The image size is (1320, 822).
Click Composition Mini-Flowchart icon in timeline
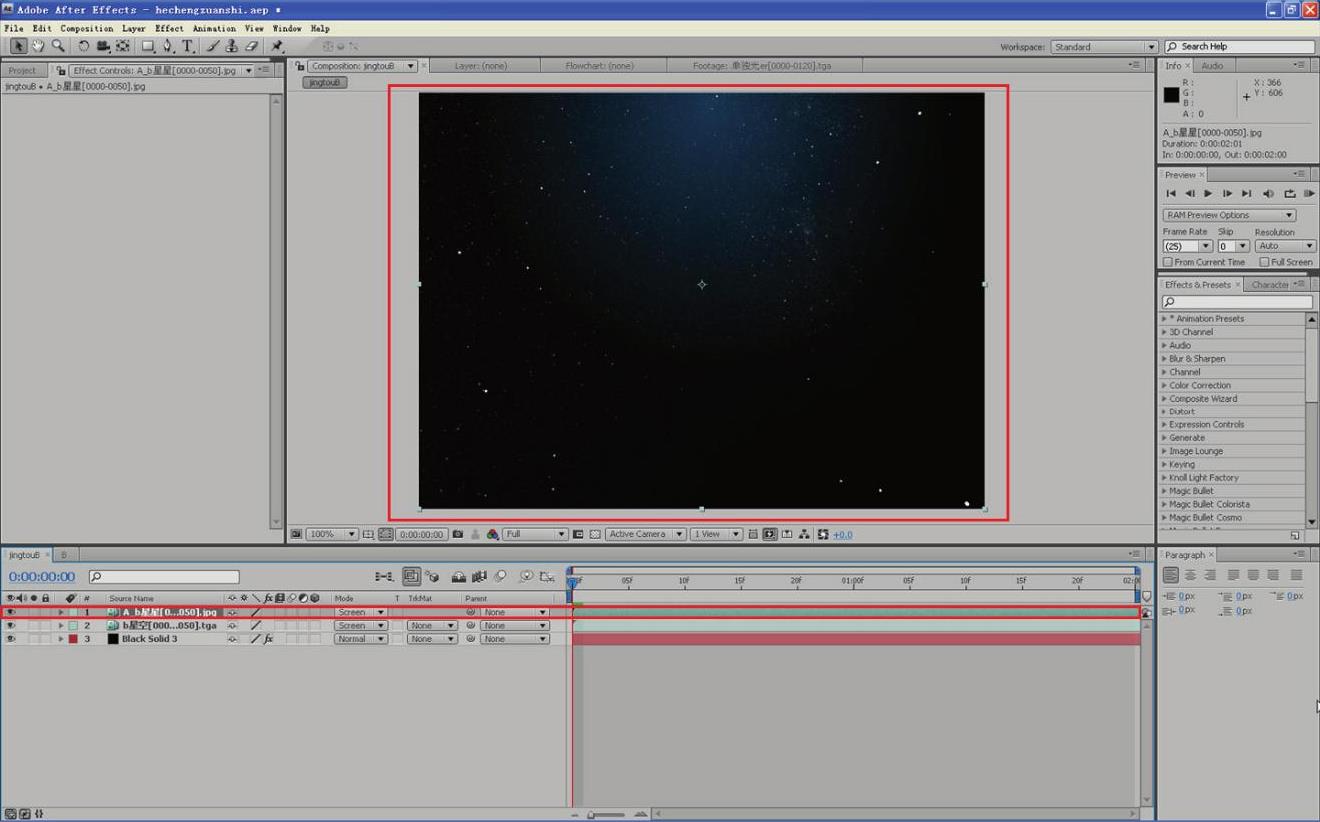[384, 577]
